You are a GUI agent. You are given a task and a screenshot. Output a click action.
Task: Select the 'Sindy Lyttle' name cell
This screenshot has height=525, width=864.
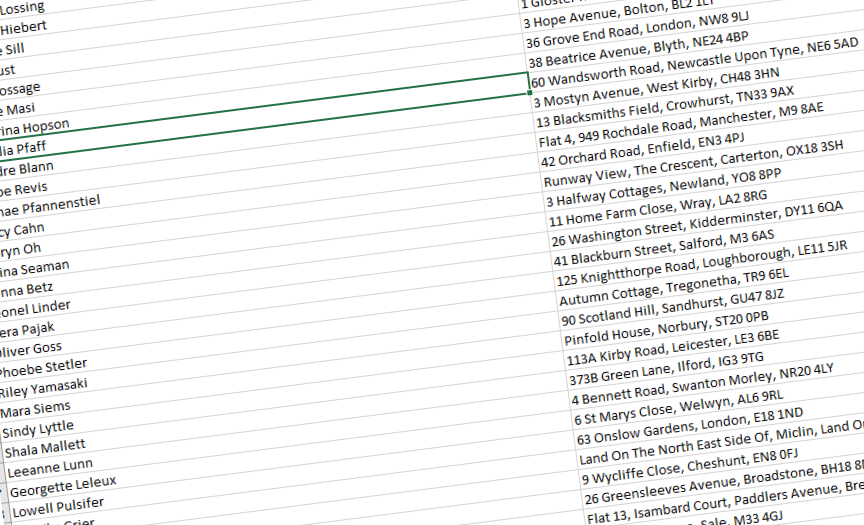coord(38,430)
